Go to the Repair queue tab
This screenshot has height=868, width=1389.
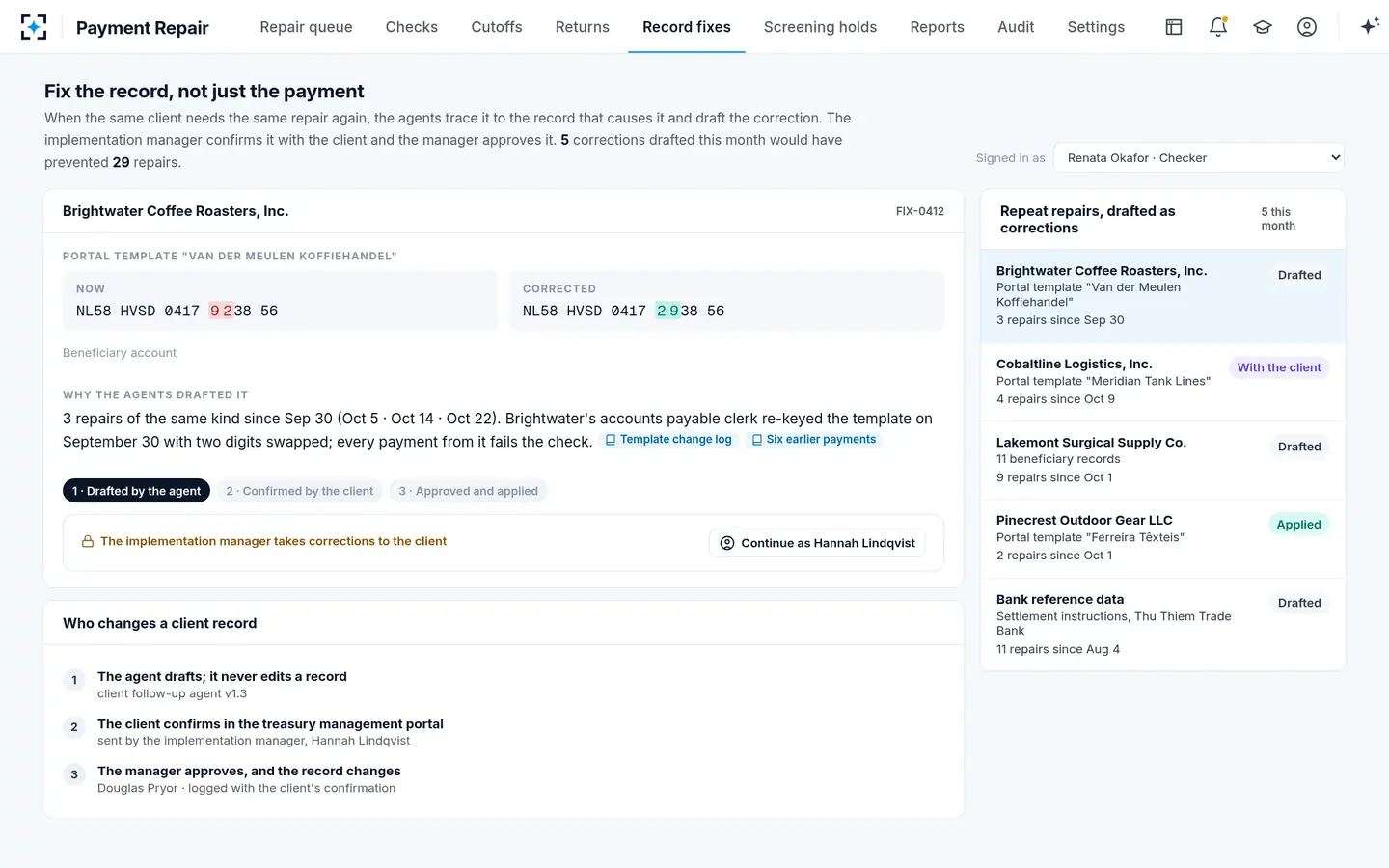[306, 27]
